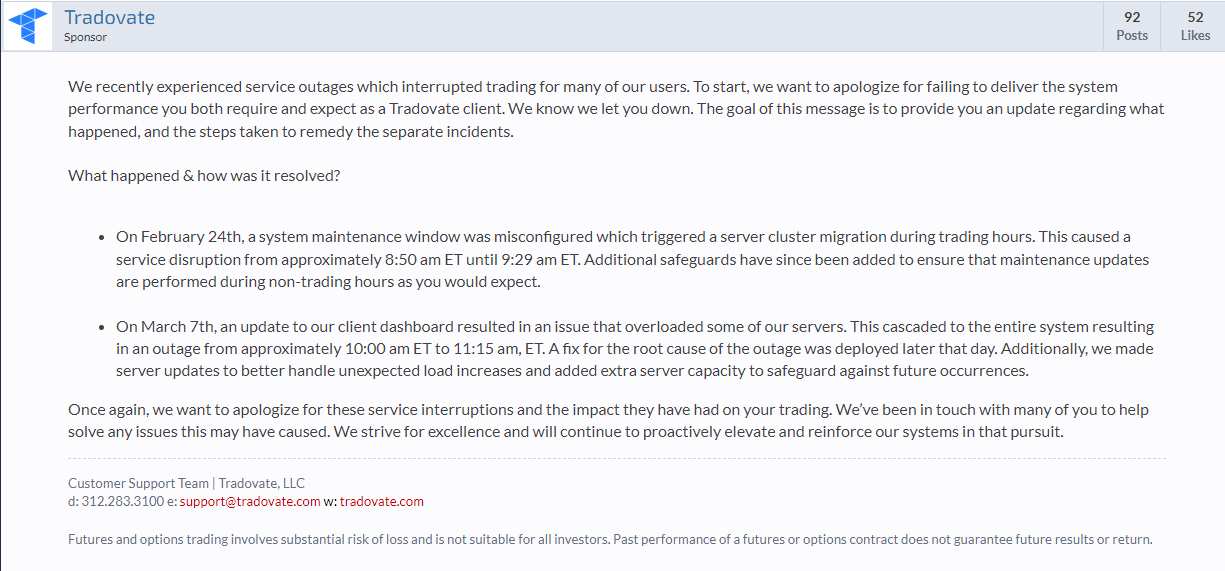The height and width of the screenshot is (571, 1225).
Task: View the 92 Posts count
Action: click(x=1132, y=26)
